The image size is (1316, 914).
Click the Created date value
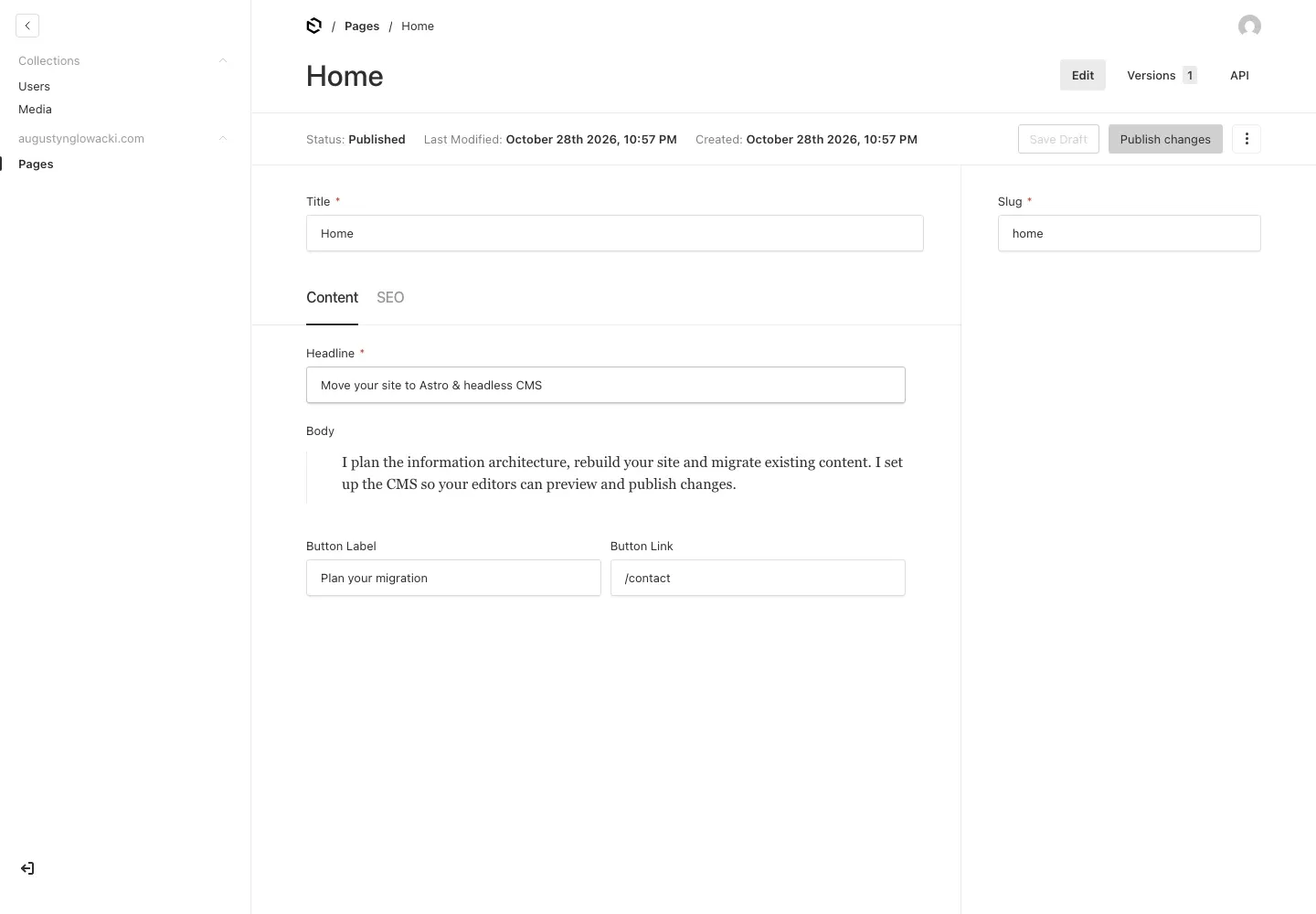(x=832, y=139)
